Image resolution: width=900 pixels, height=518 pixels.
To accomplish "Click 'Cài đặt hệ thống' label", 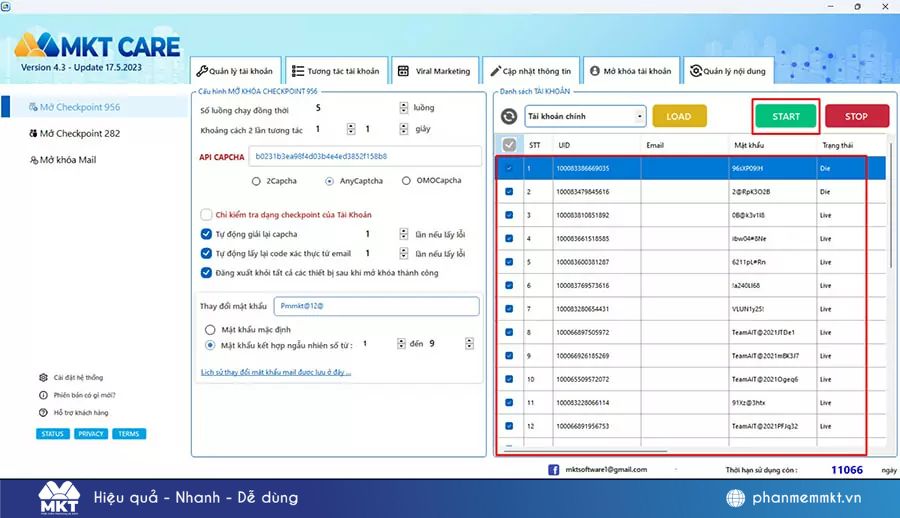I will pos(79,378).
